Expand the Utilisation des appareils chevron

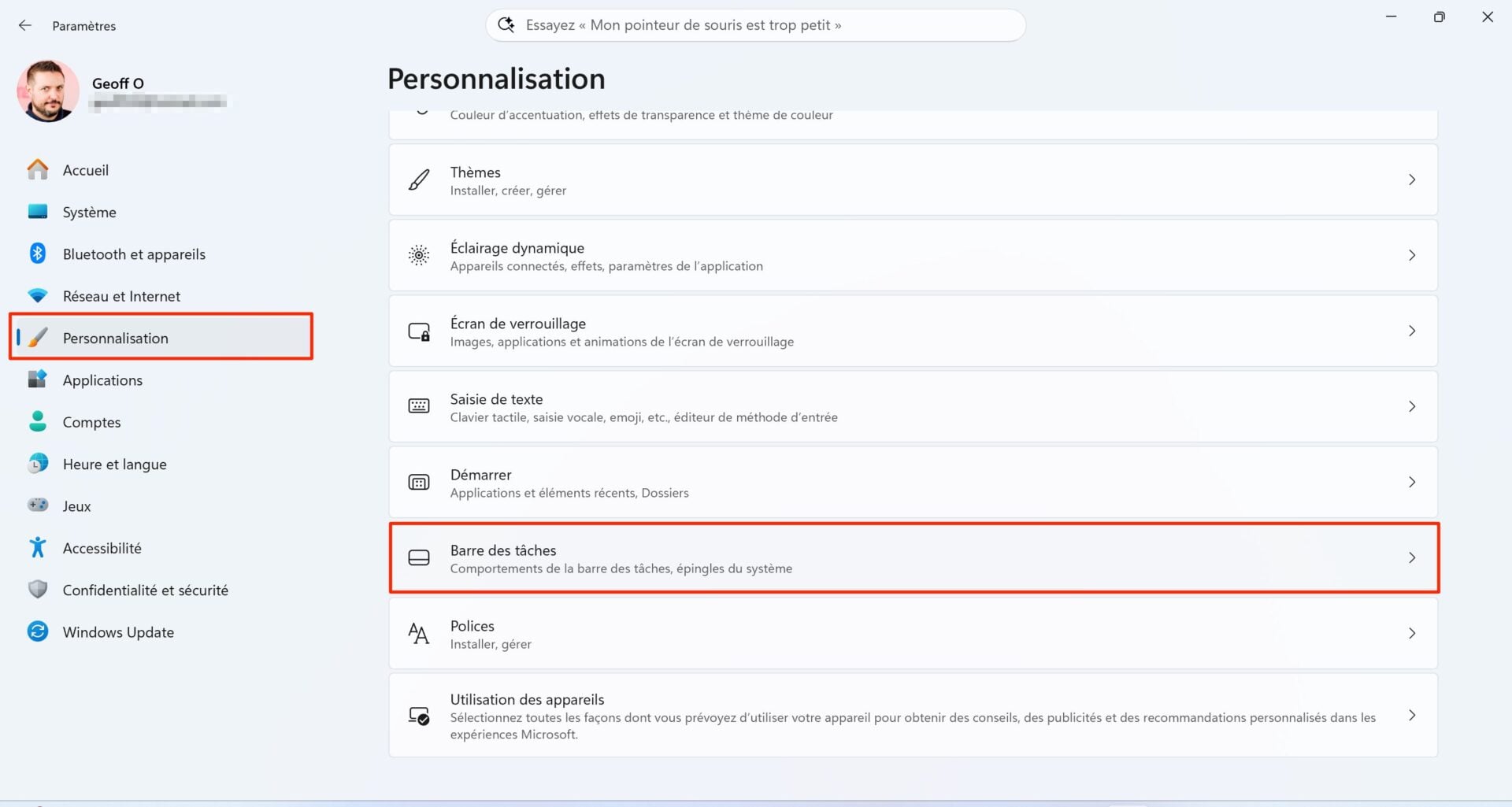[1412, 715]
